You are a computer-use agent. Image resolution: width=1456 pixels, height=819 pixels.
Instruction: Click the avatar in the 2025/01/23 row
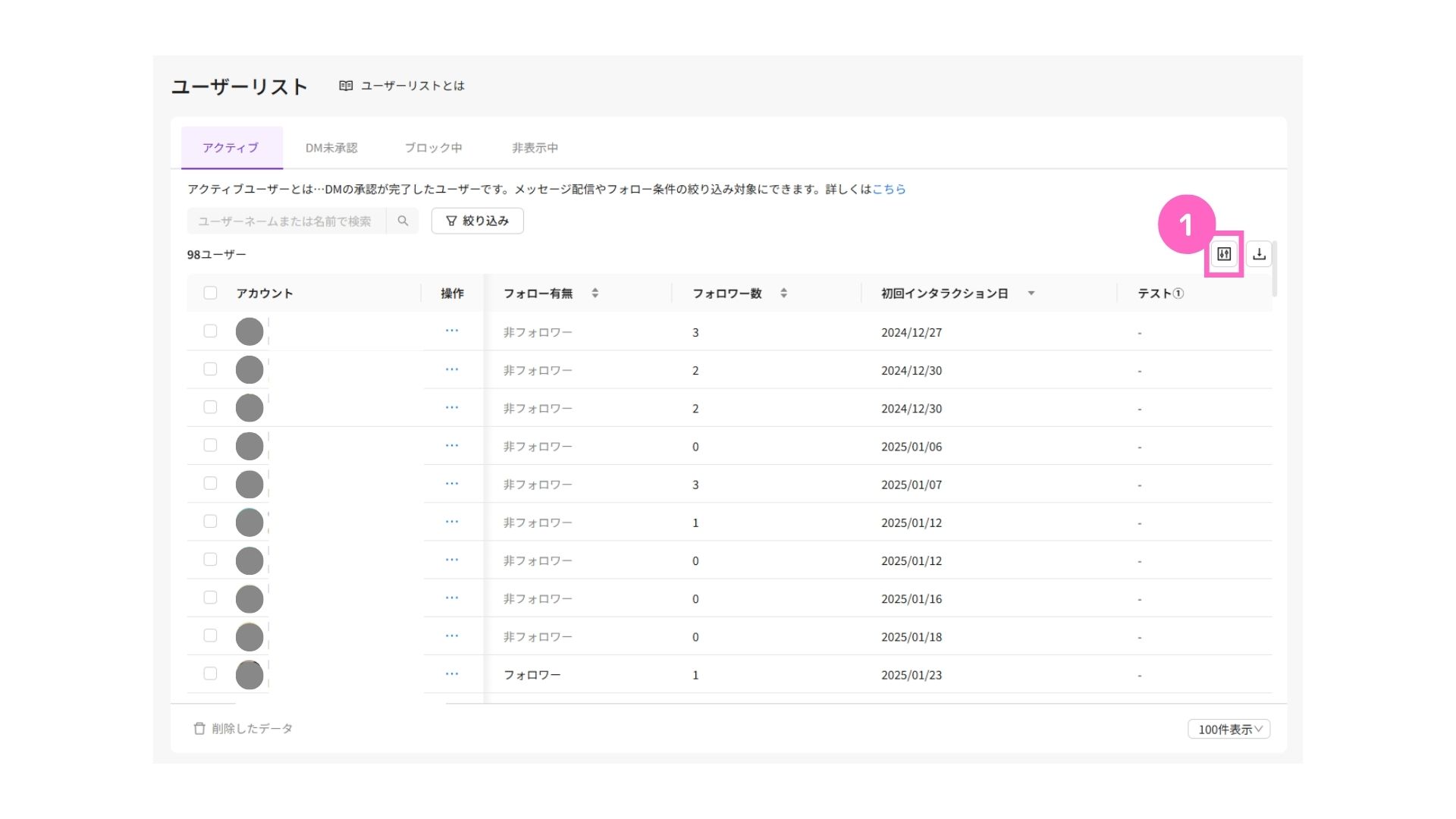click(249, 674)
